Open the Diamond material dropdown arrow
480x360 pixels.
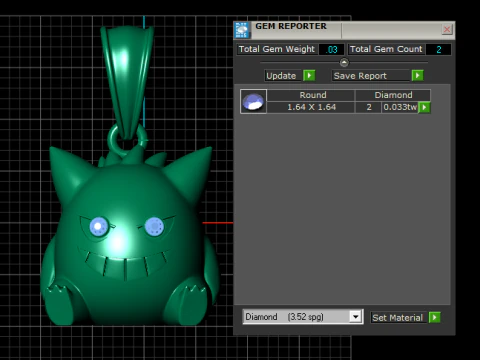point(356,317)
